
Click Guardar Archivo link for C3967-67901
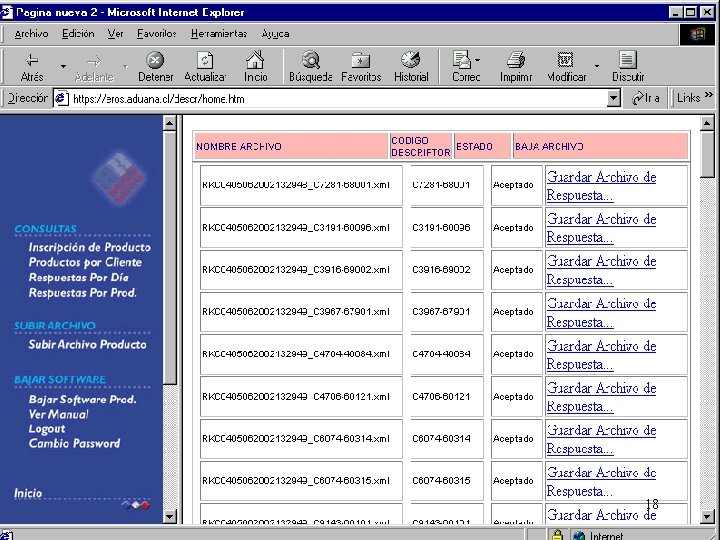[x=601, y=313]
